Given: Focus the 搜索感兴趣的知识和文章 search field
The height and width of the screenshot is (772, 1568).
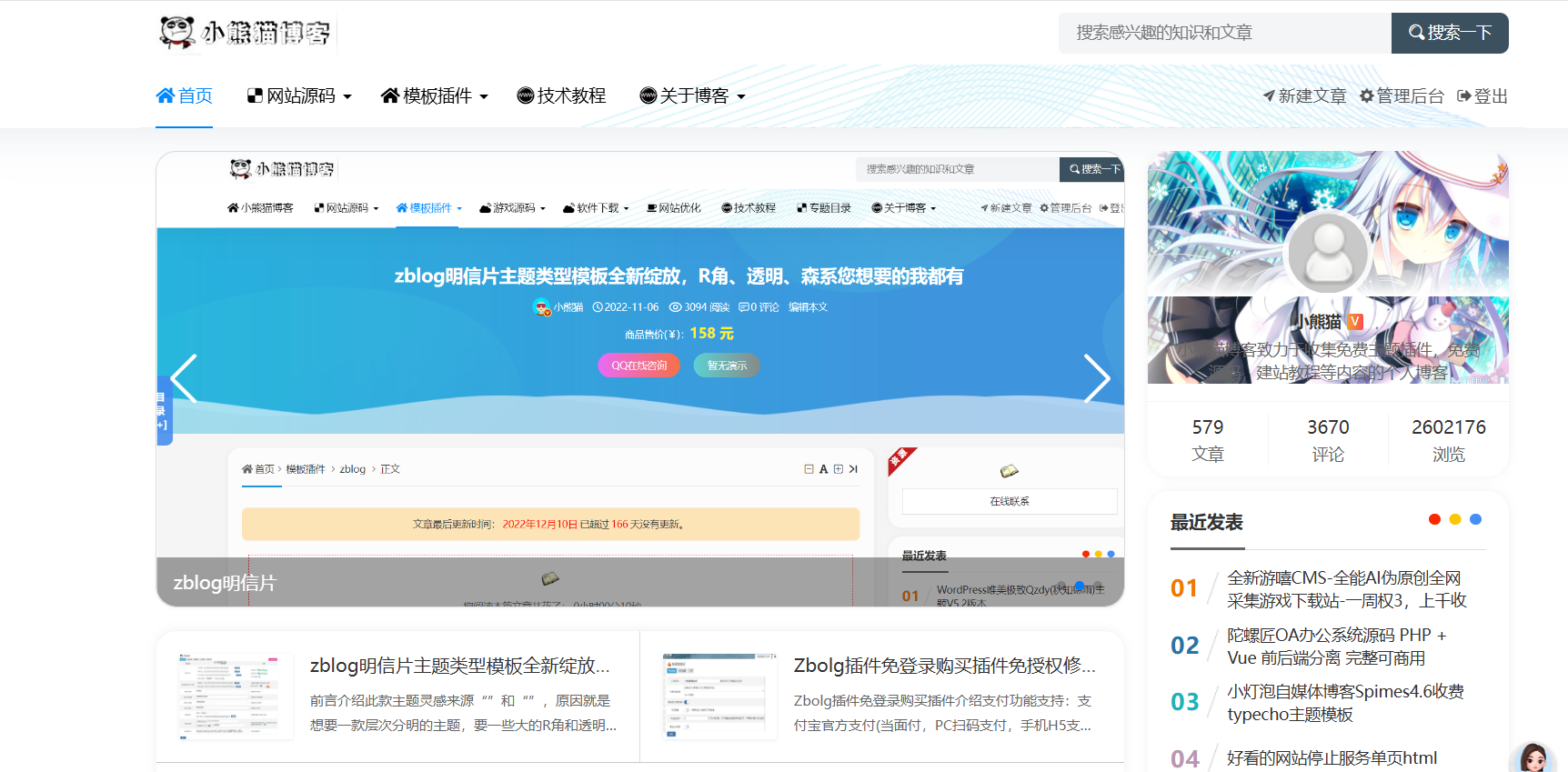Looking at the screenshot, I should tap(1224, 33).
